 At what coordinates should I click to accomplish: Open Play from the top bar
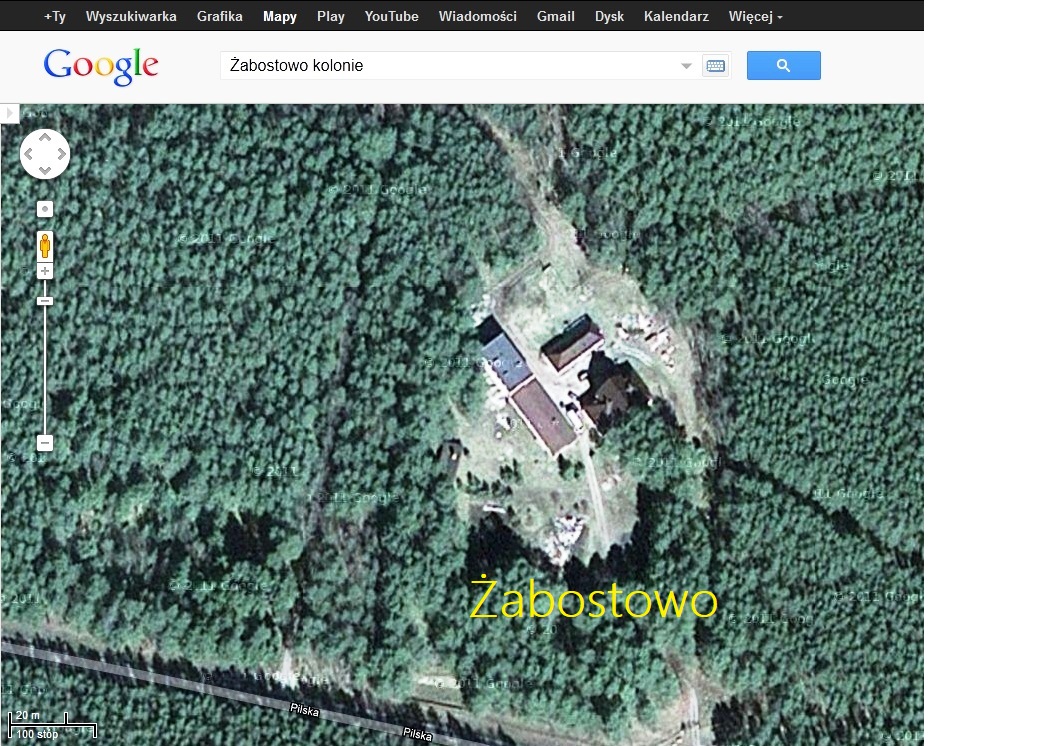pyautogui.click(x=330, y=16)
